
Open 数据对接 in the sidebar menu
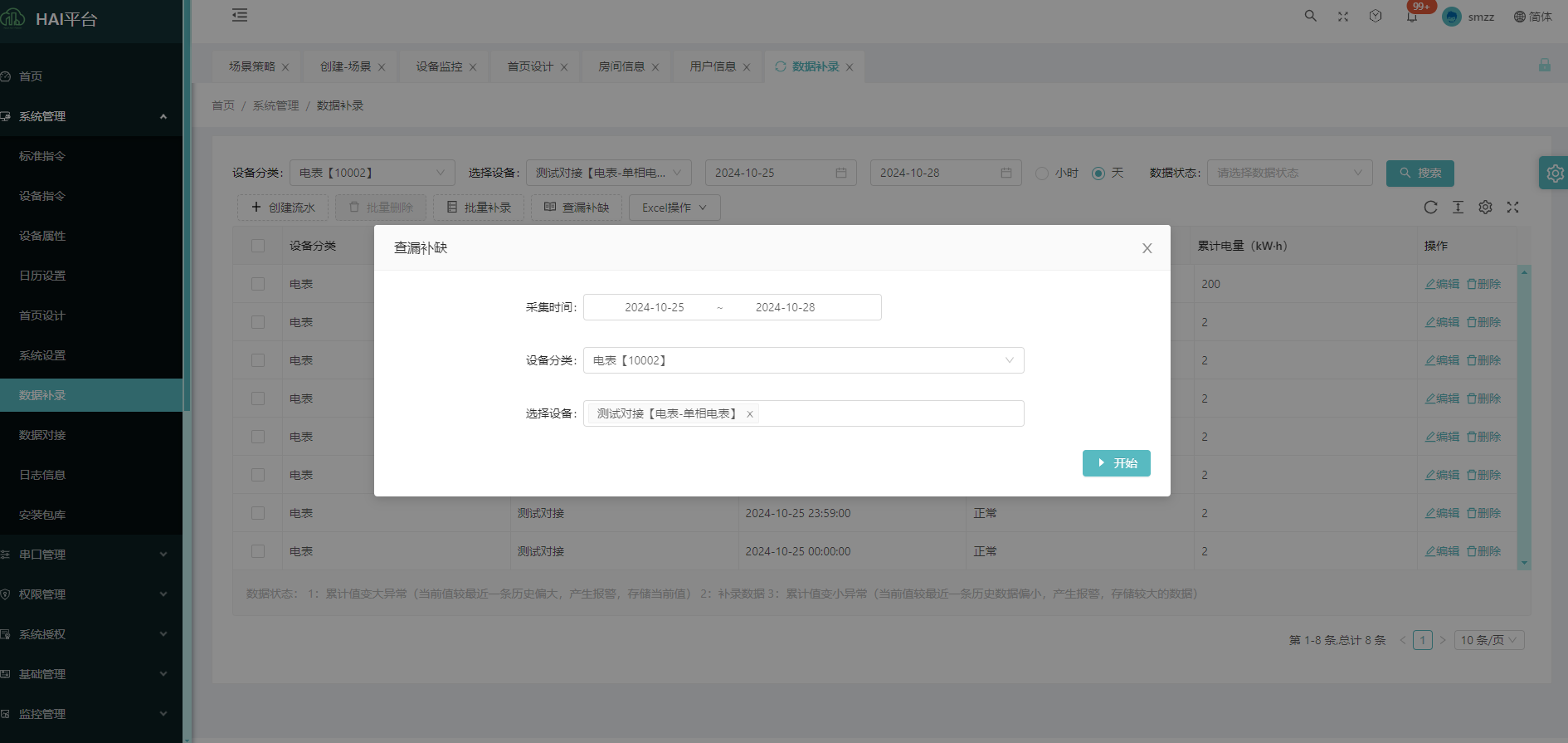tap(42, 435)
